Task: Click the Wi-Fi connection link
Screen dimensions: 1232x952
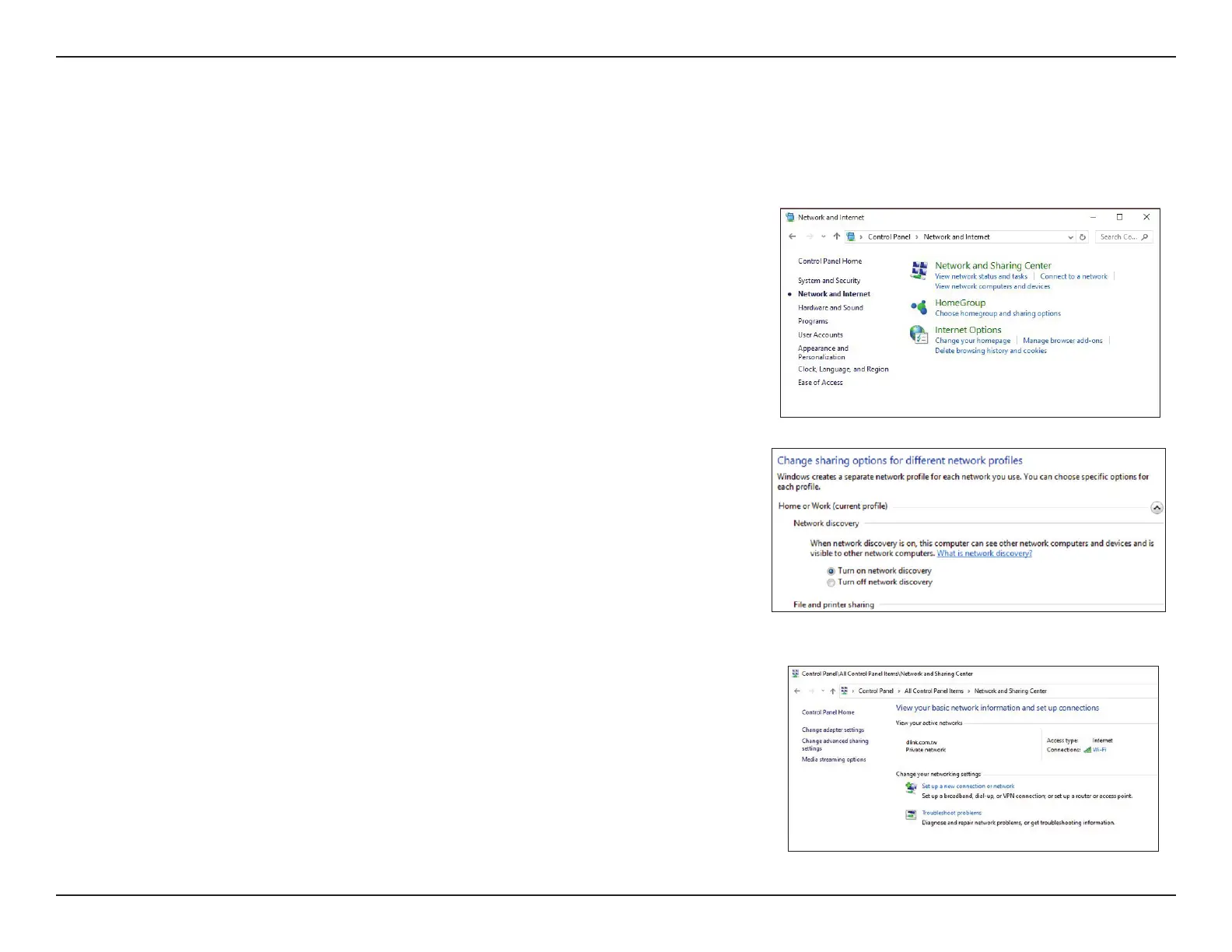Action: (x=1099, y=750)
